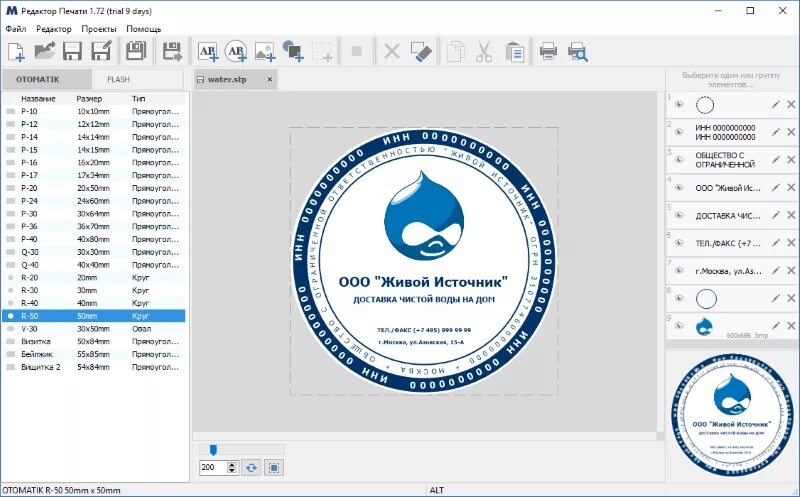Add circular text element icon
This screenshot has width=800, height=497.
[236, 52]
